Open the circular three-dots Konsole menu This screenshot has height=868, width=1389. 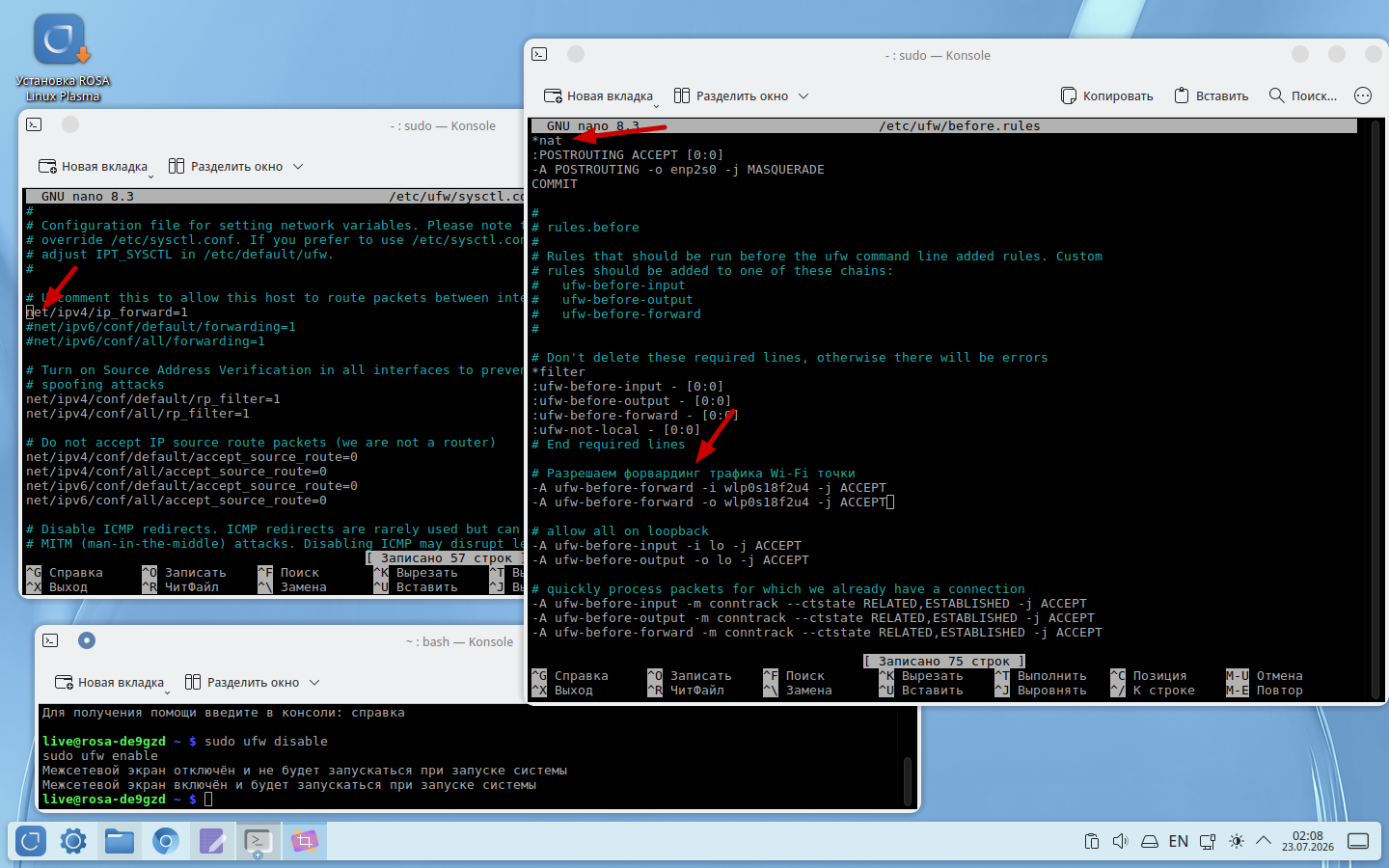(1363, 95)
